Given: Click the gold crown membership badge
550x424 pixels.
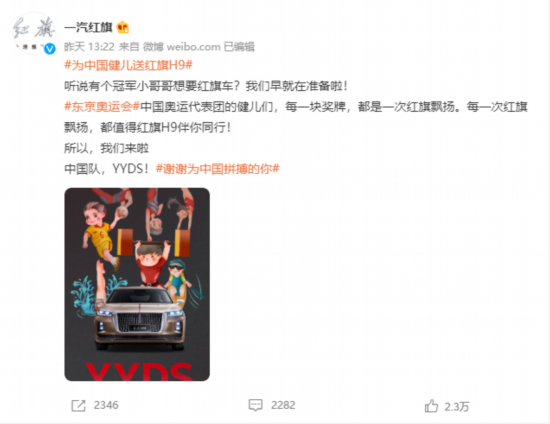Looking at the screenshot, I should 123,27.
